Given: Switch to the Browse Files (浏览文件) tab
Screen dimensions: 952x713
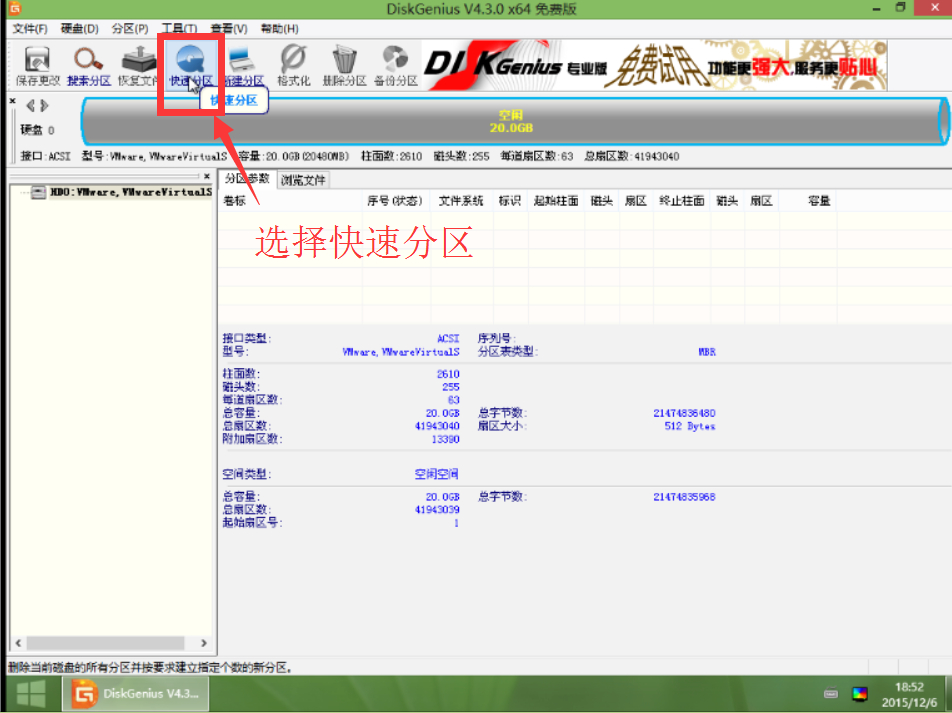Looking at the screenshot, I should pyautogui.click(x=303, y=180).
